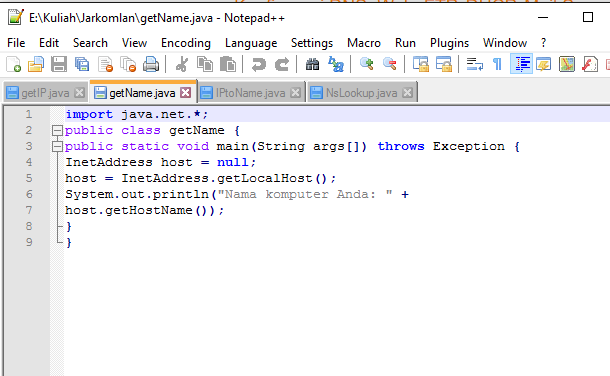Click the Save All icon
Viewport: 610px width, 376px height.
tap(82, 64)
